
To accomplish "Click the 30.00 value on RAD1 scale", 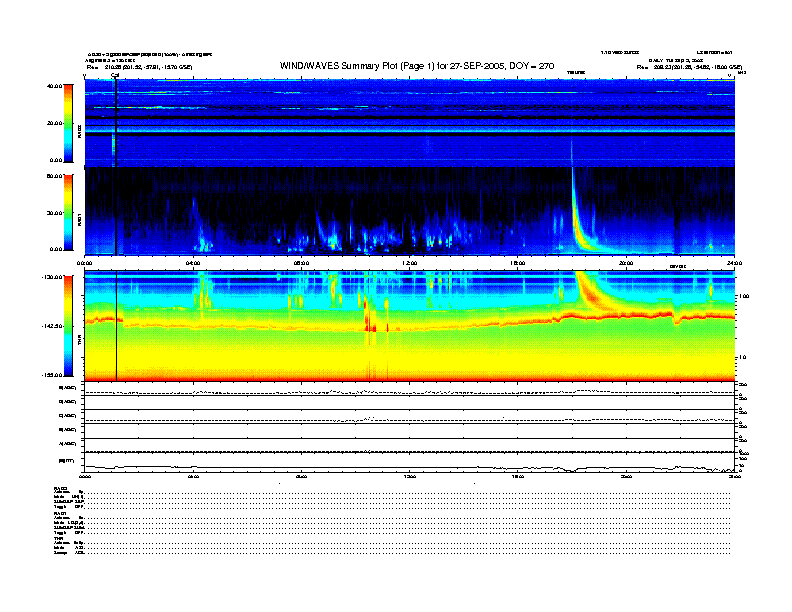I will click(54, 213).
